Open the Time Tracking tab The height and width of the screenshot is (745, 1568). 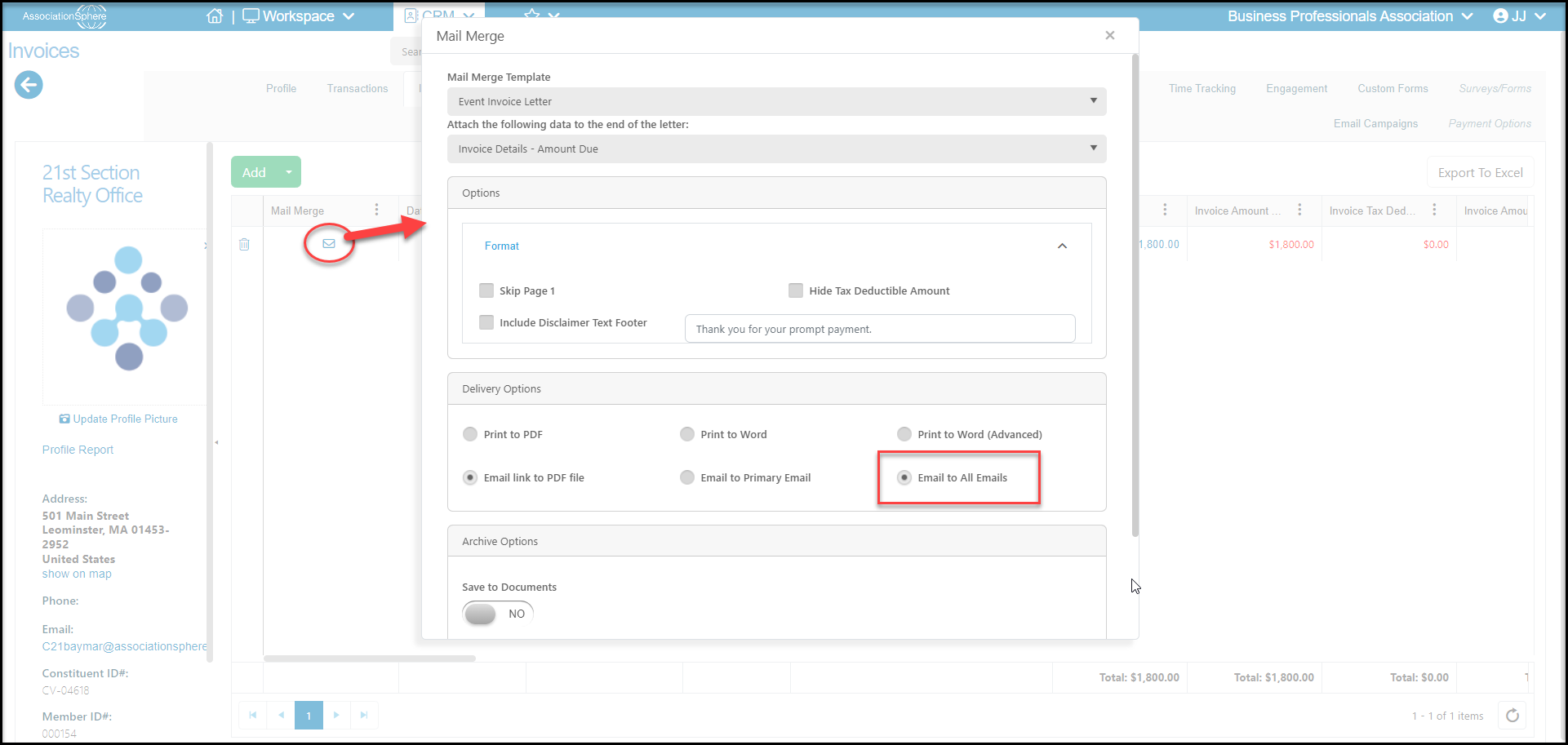click(x=1202, y=88)
